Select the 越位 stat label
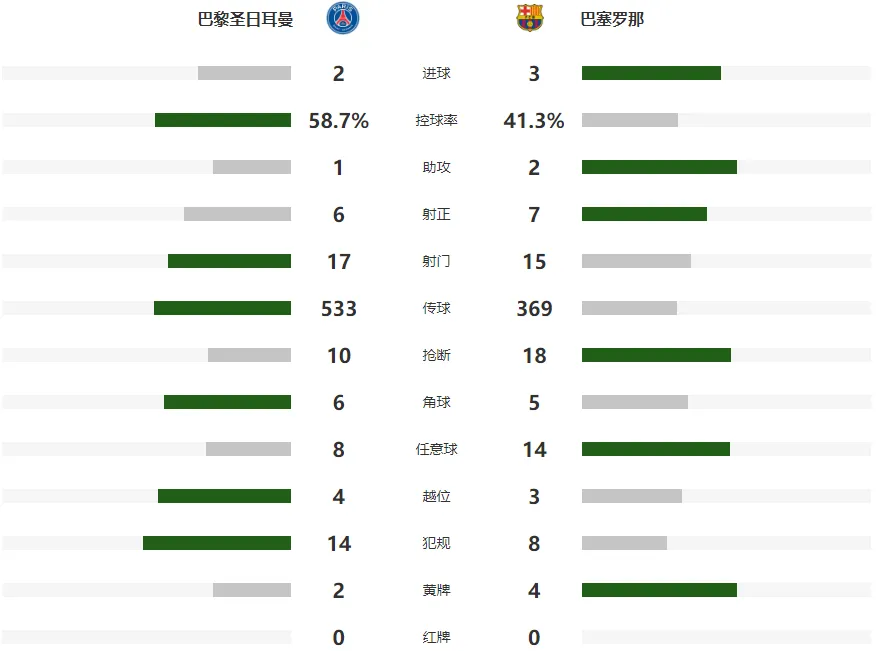This screenshot has width=876, height=651. coord(436,496)
